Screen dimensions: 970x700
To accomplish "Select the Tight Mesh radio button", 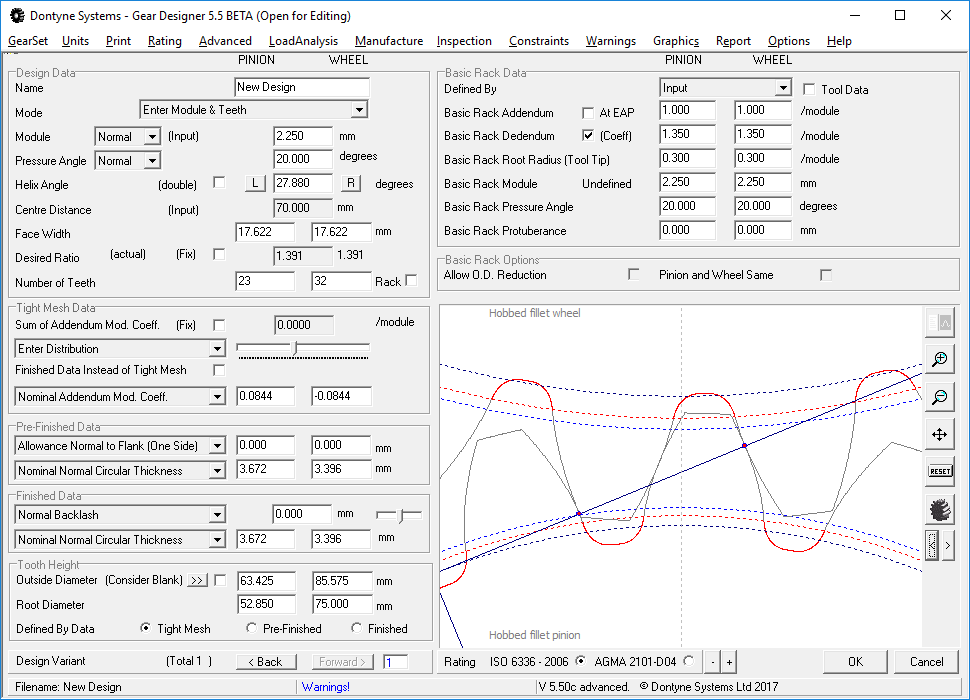I will click(145, 628).
